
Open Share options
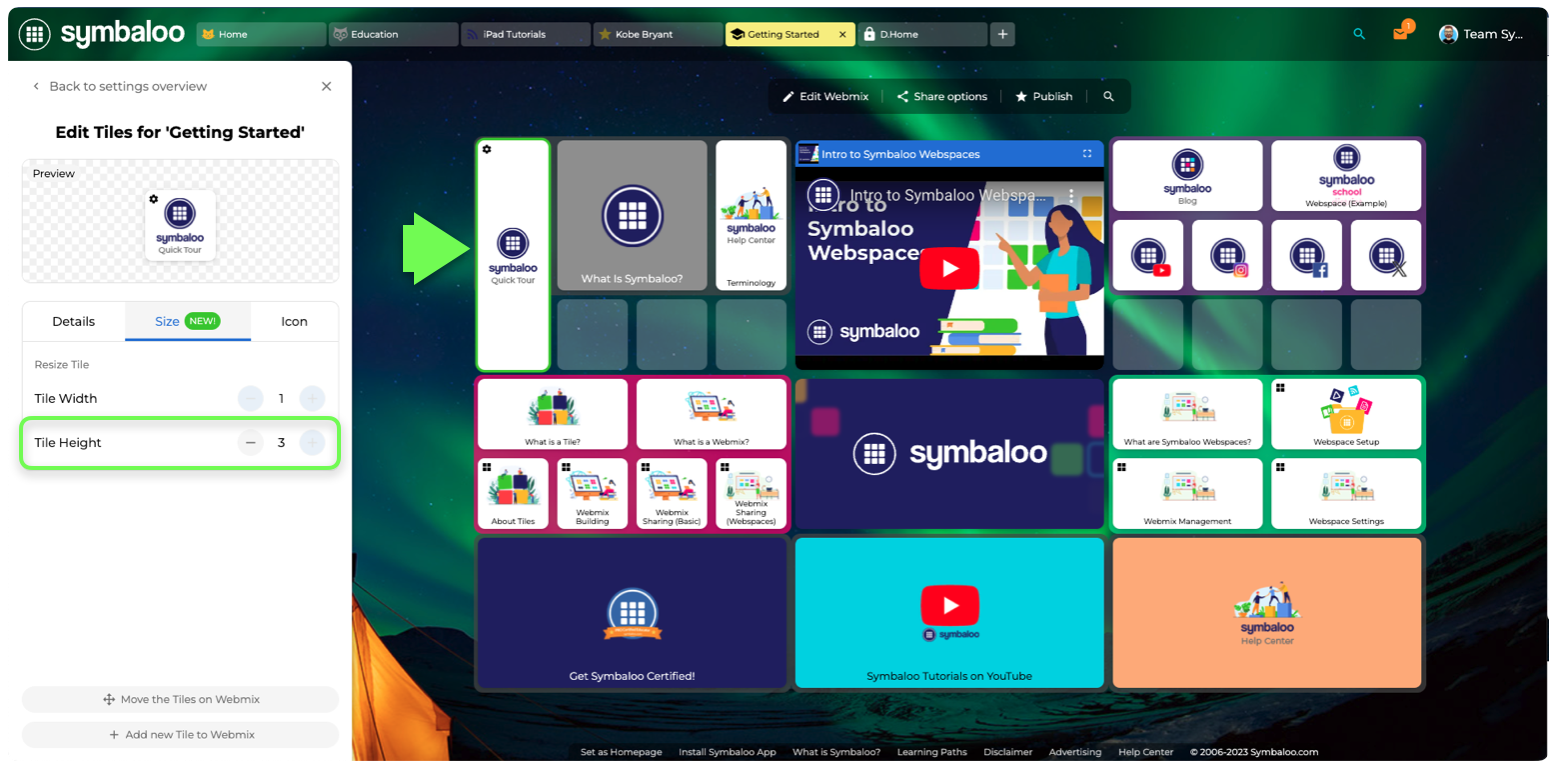pos(941,97)
